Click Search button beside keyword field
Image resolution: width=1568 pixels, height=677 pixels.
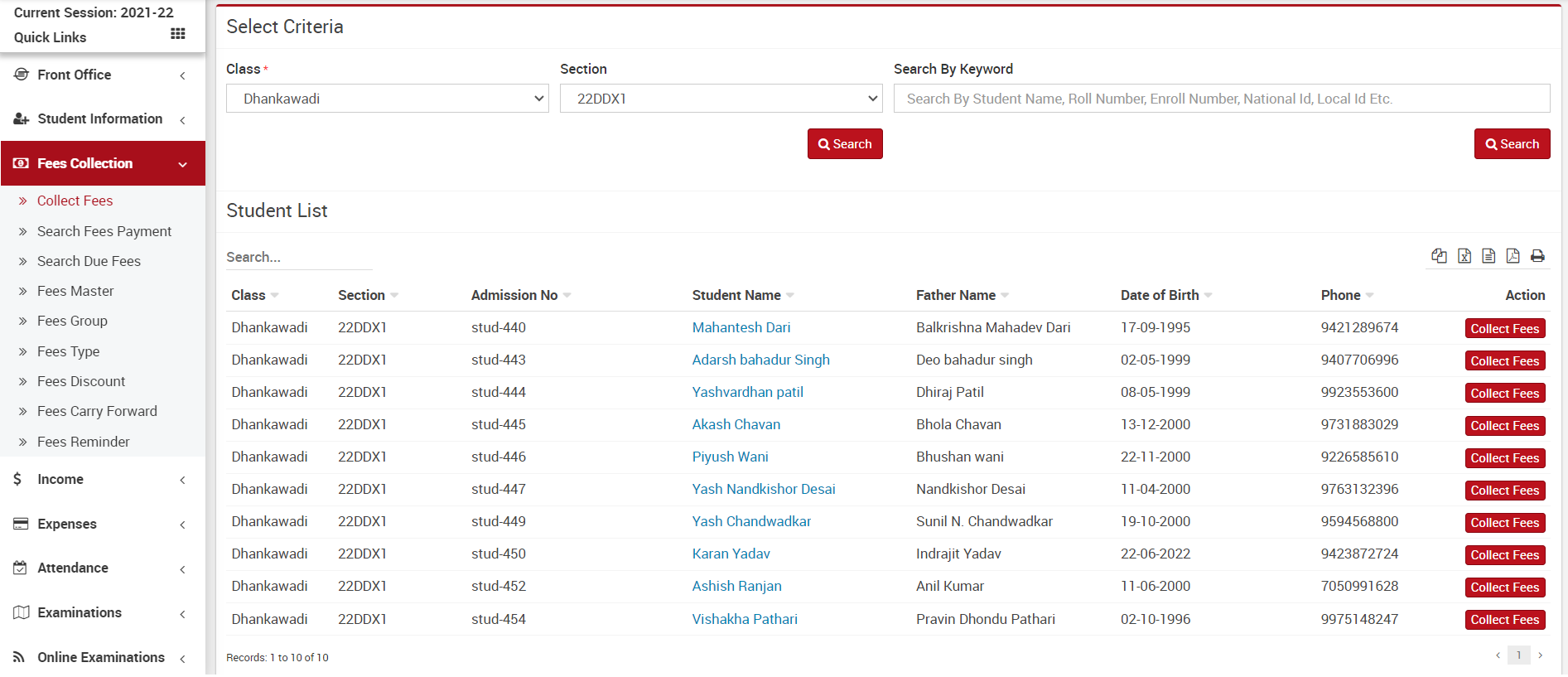(x=1512, y=144)
